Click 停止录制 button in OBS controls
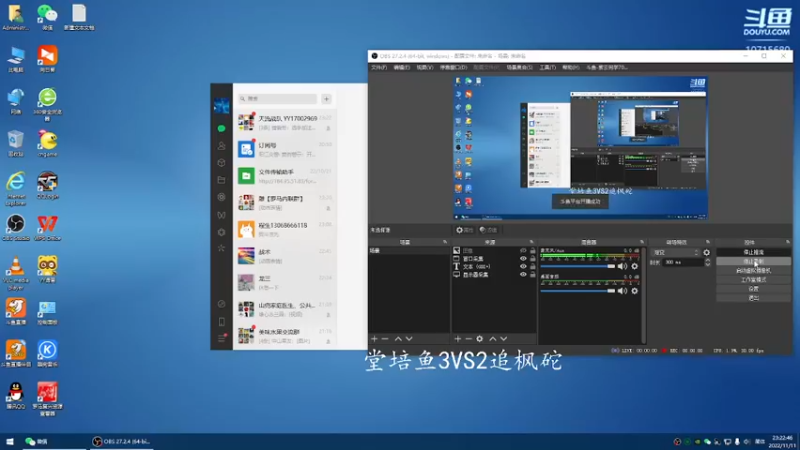 (754, 261)
